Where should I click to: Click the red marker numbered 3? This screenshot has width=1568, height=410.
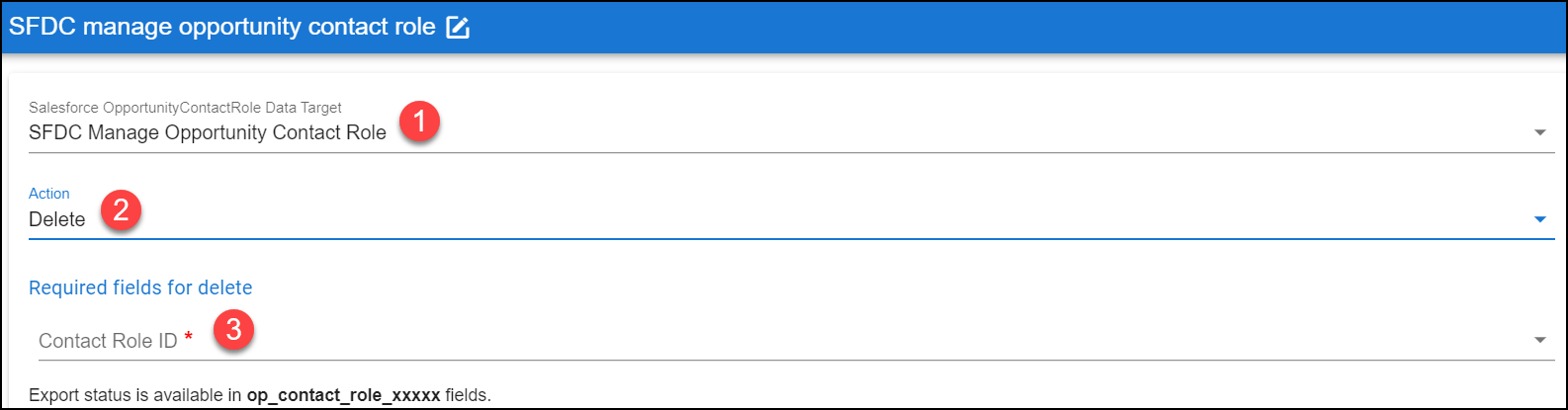[233, 330]
